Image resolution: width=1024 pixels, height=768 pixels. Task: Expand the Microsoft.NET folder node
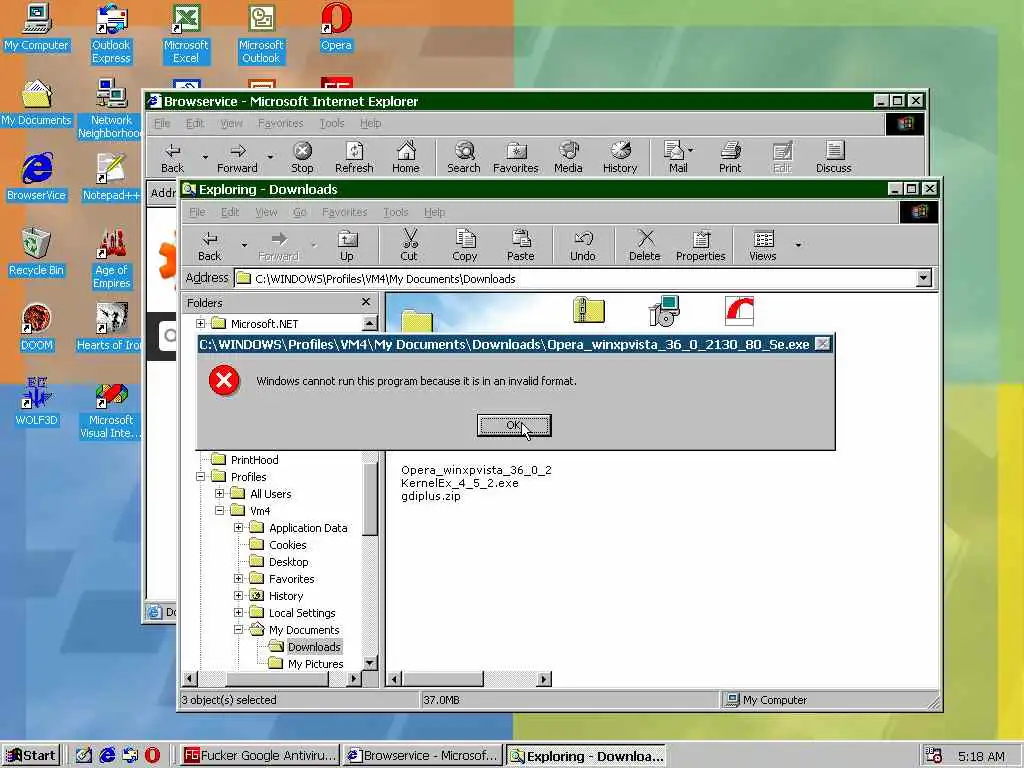click(x=200, y=323)
